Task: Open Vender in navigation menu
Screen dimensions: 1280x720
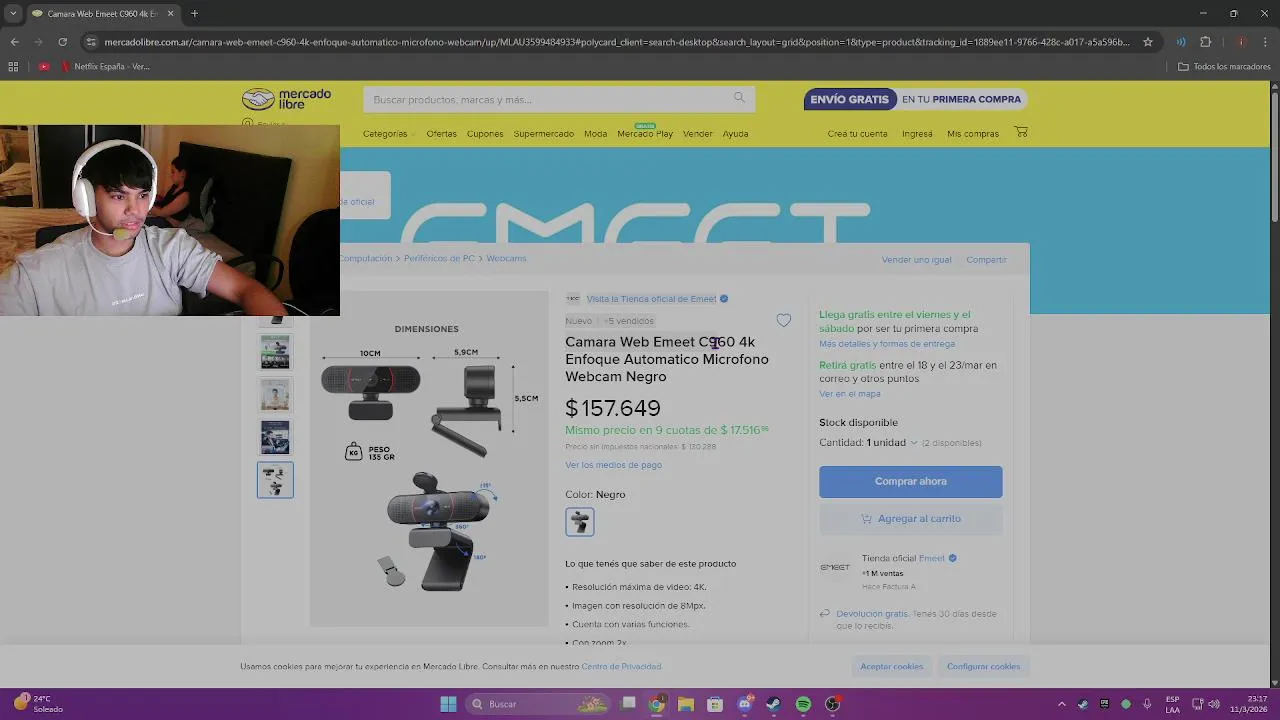Action: [698, 134]
